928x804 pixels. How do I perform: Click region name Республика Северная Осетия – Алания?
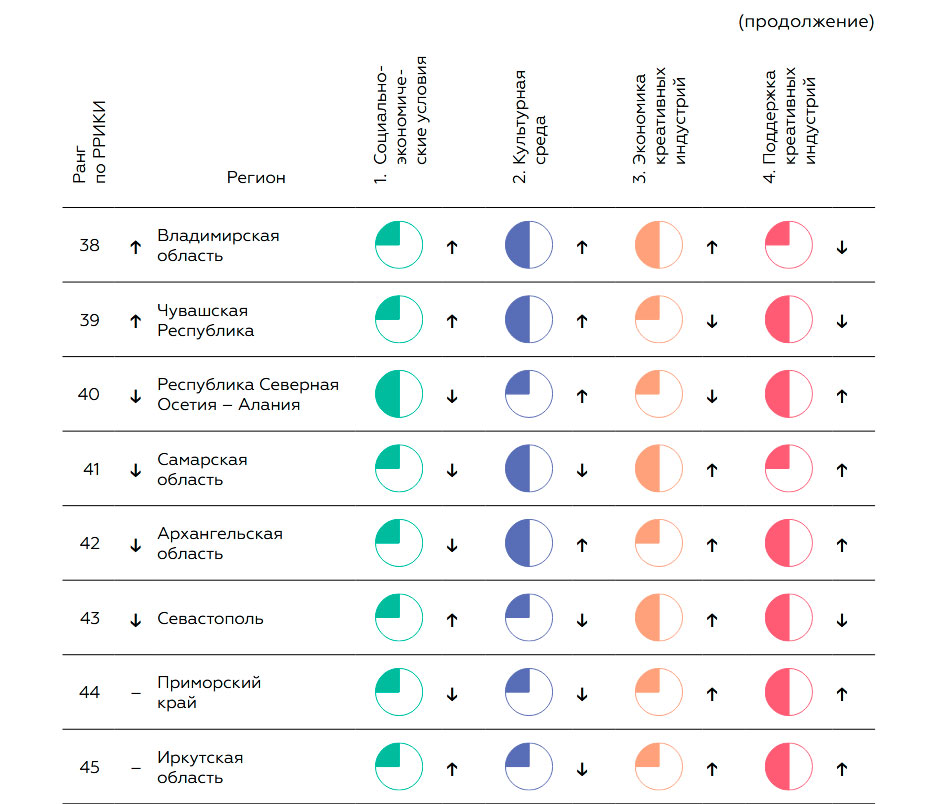(248, 395)
